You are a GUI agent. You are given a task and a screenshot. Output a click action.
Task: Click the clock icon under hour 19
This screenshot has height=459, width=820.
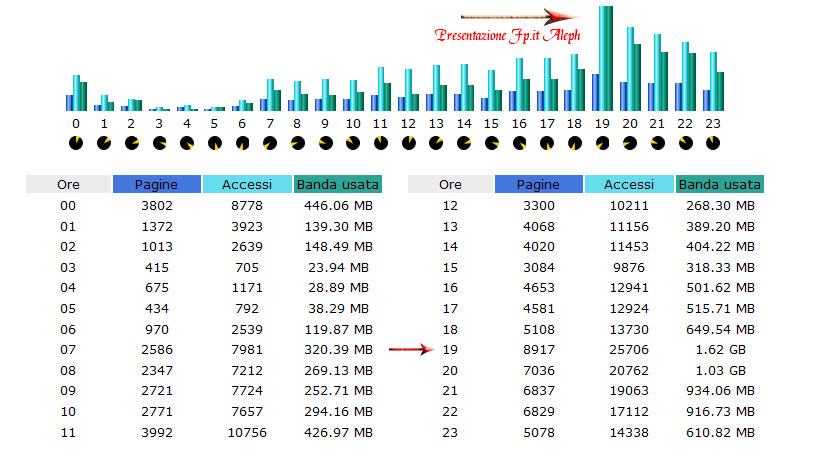(x=602, y=143)
